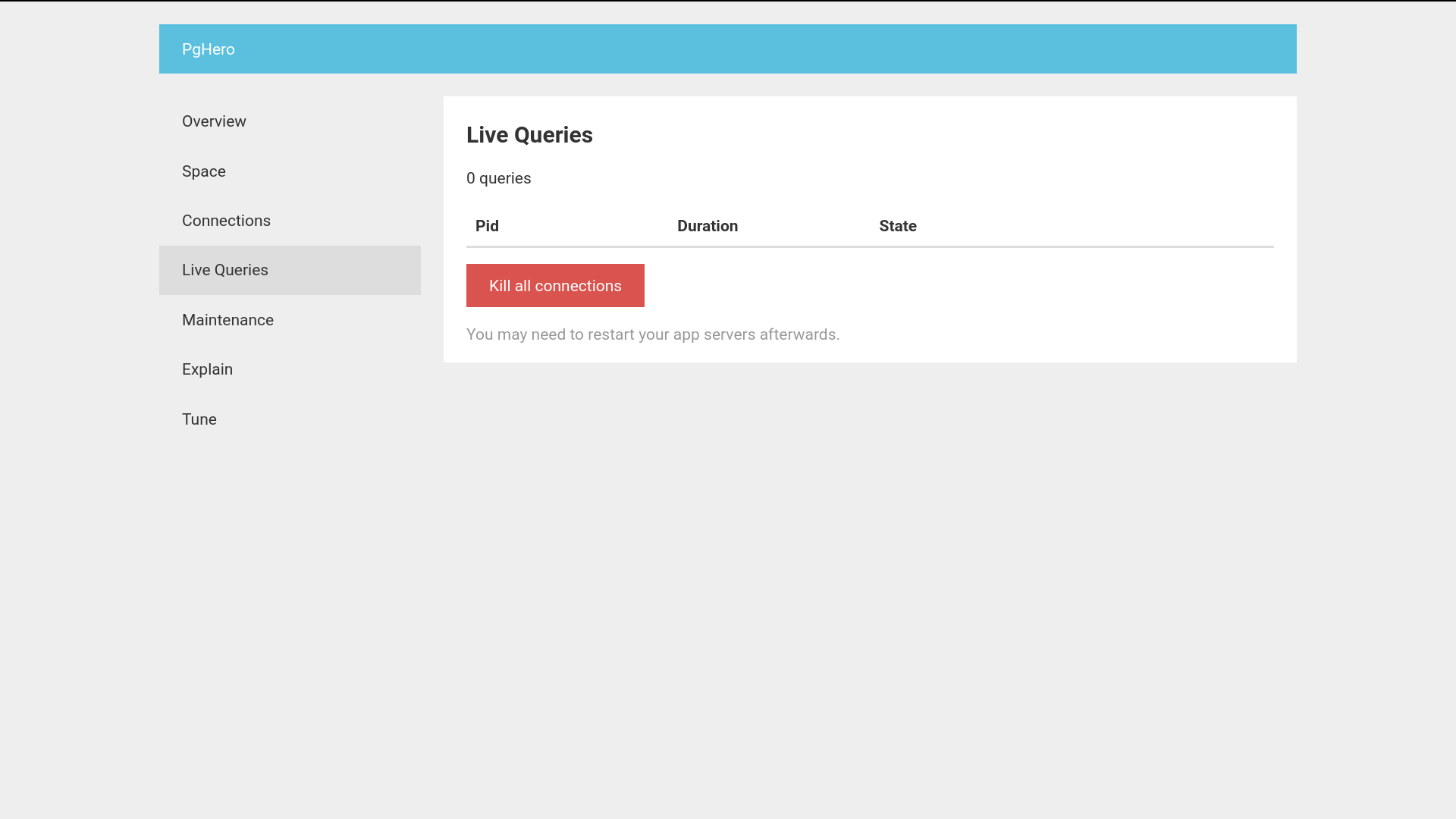Click the Live Queries page heading
This screenshot has width=1456, height=819.
coord(529,135)
